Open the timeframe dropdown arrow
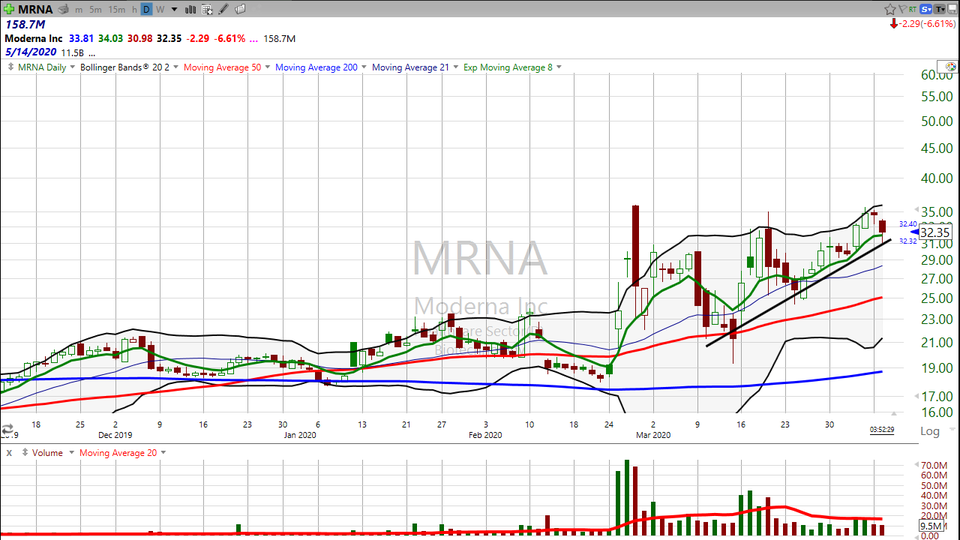Screen dimensions: 960x540 [x=174, y=10]
